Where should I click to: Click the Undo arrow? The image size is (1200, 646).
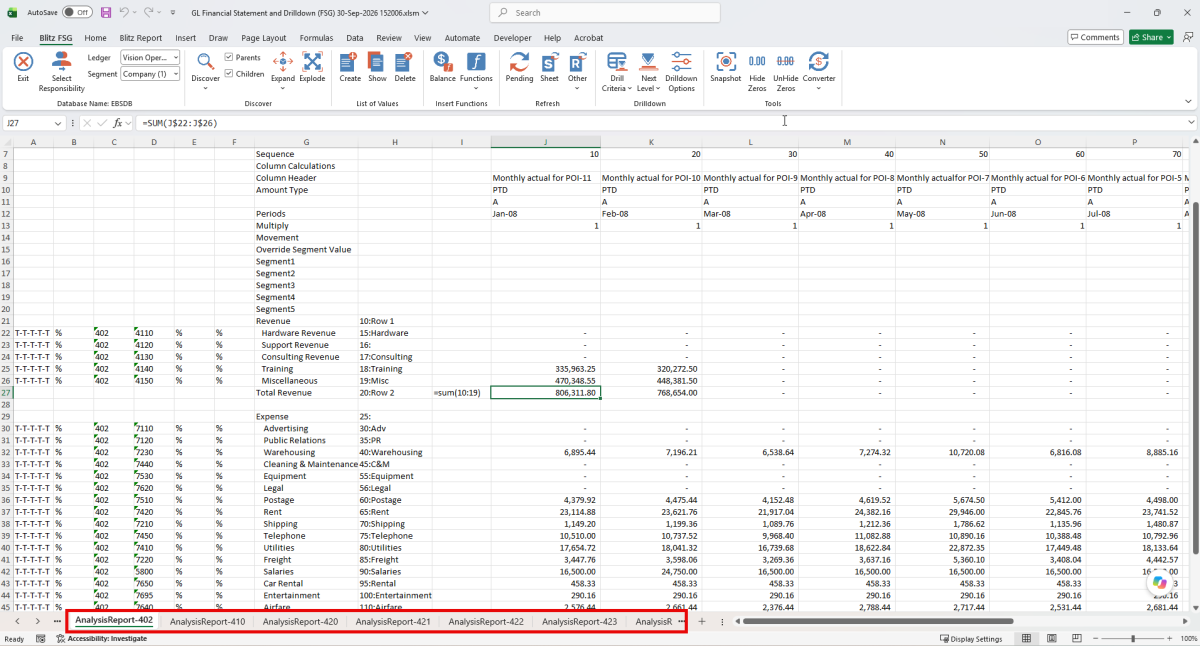[124, 13]
